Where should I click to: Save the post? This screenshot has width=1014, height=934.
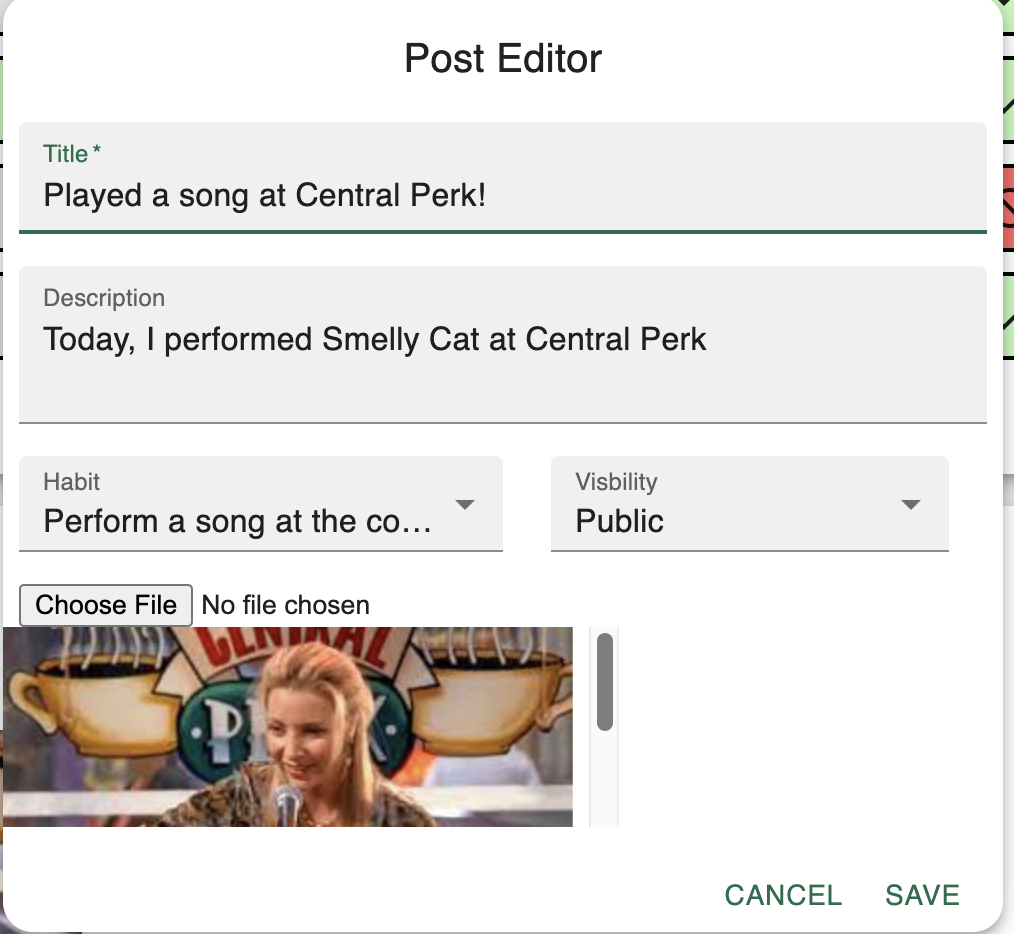click(922, 895)
